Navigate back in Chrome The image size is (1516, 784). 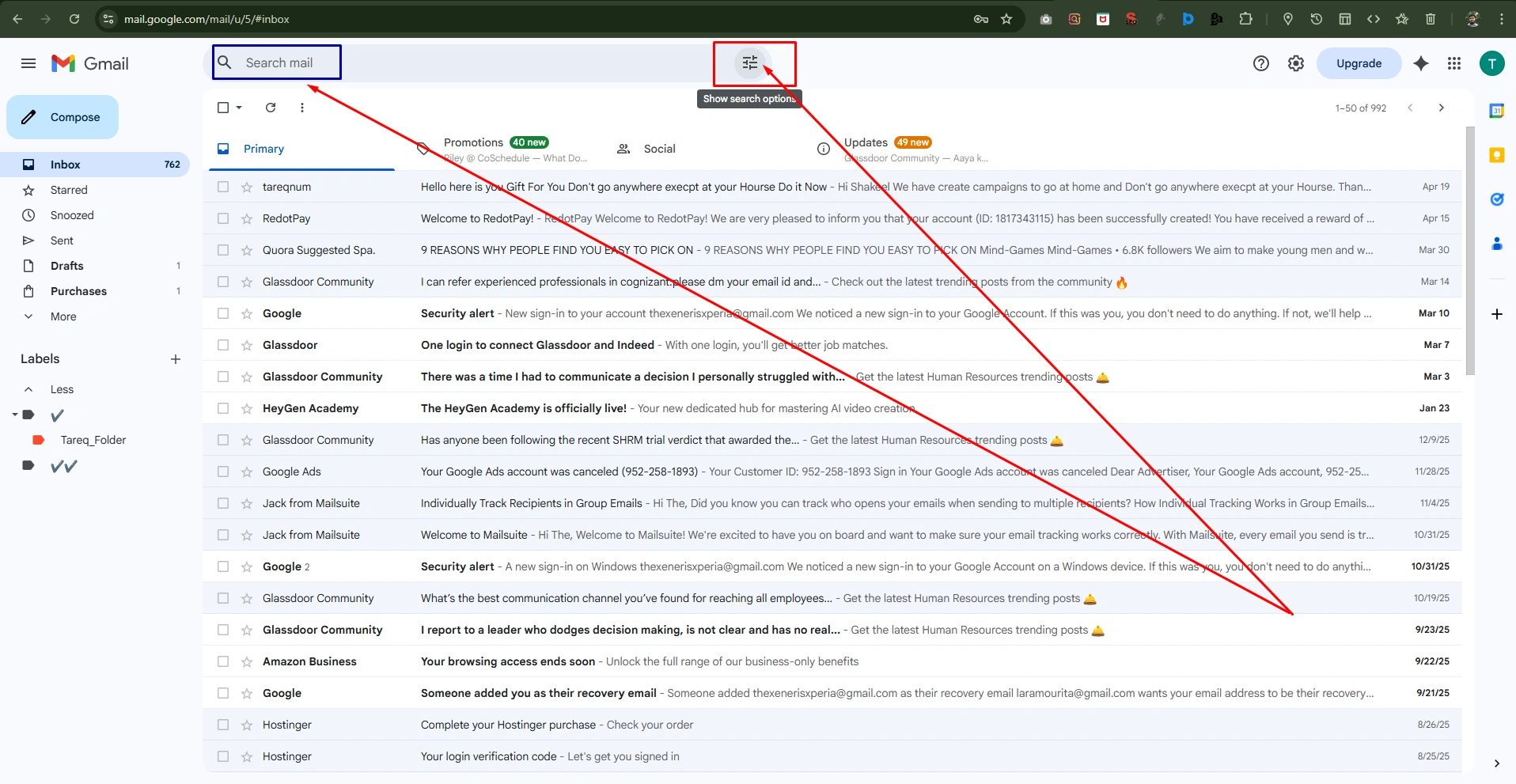17,19
